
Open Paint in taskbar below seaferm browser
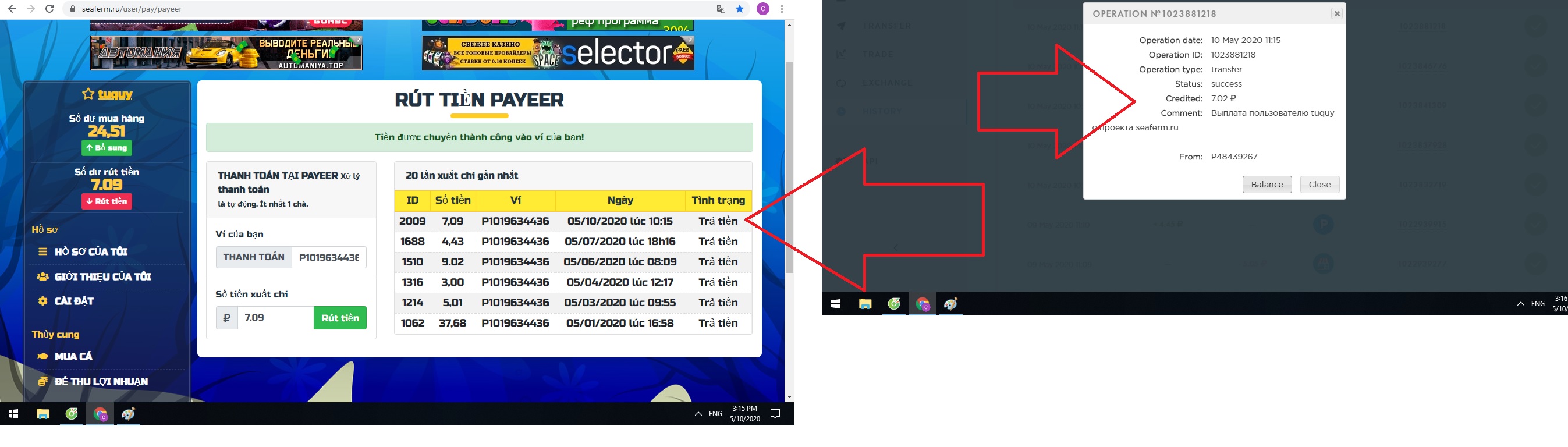click(x=129, y=414)
